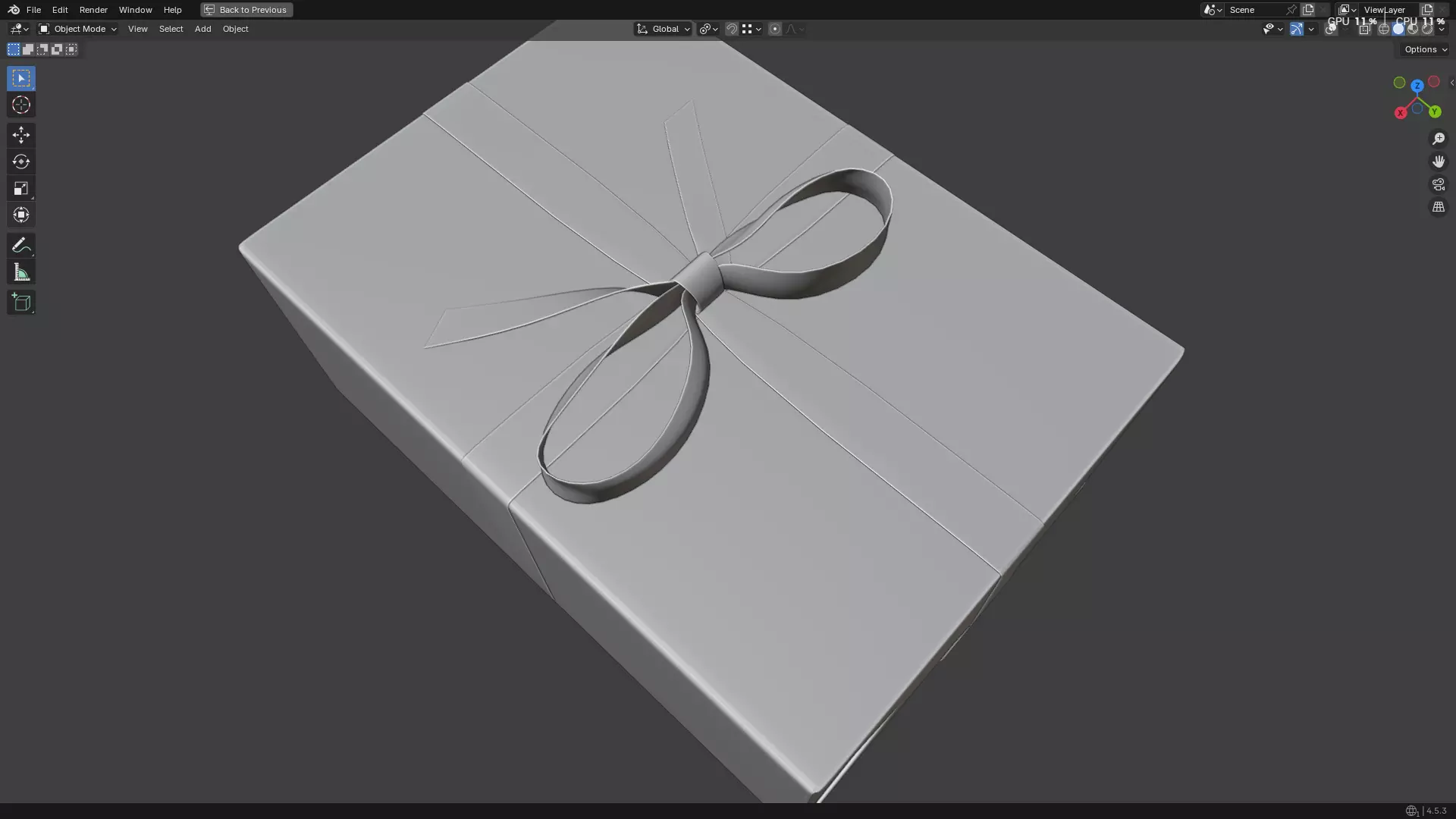Open the shading options dropdown arrow
The image size is (1456, 819).
pos(1442,29)
